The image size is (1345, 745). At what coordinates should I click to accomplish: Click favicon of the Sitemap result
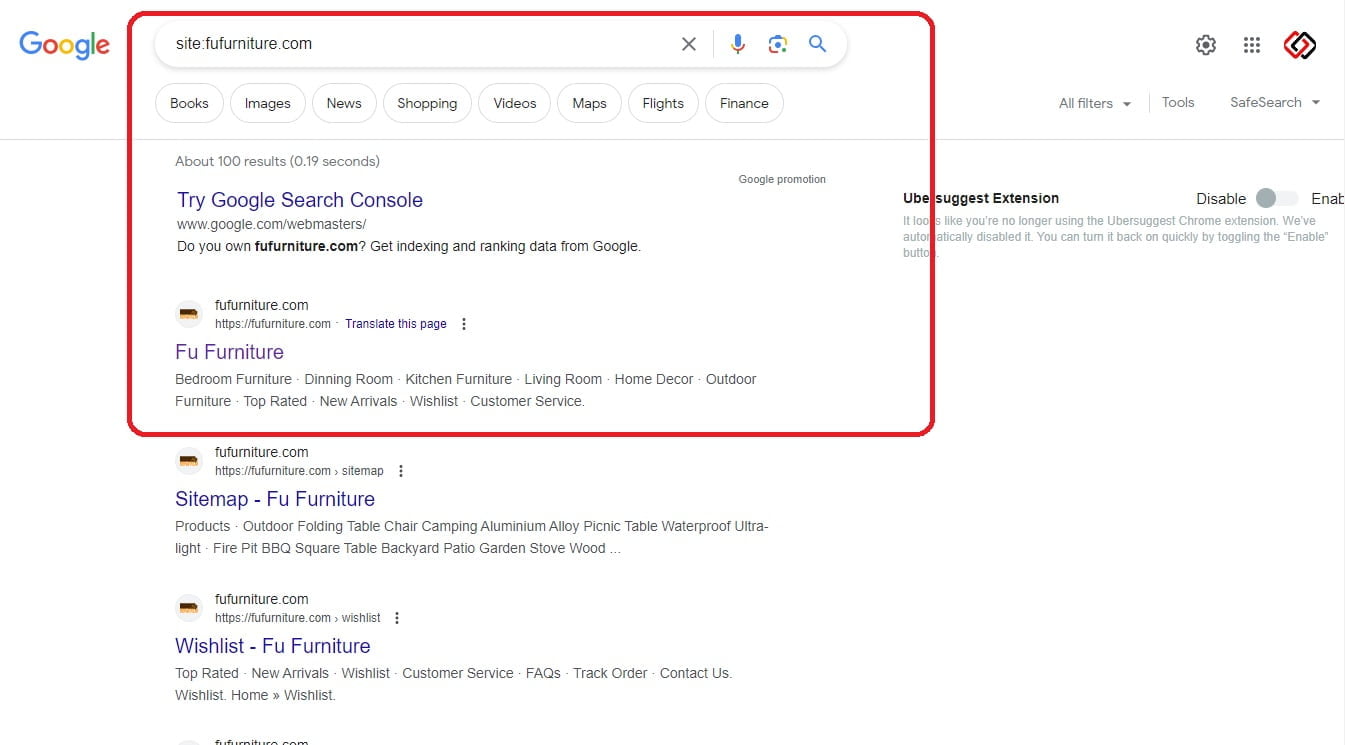189,461
